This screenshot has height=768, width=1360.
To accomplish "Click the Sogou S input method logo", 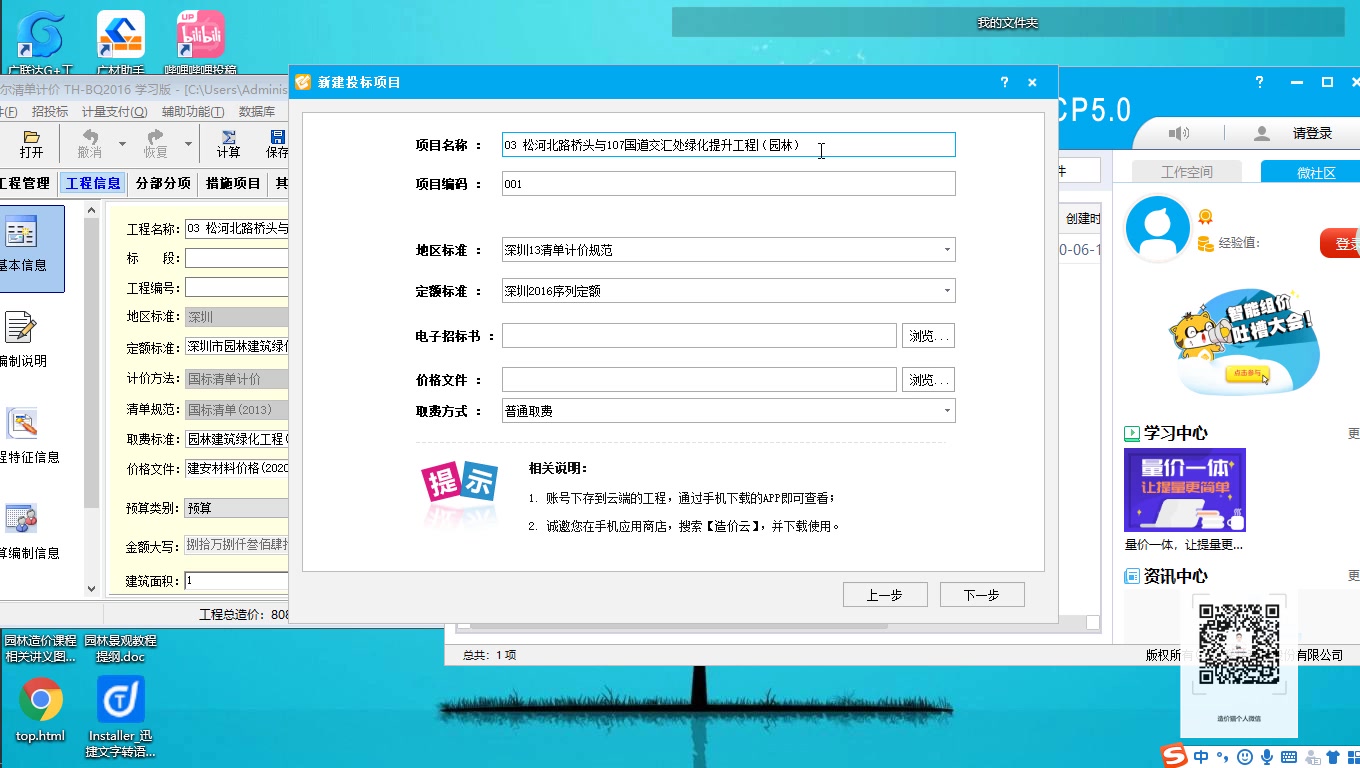I will click(x=1175, y=756).
